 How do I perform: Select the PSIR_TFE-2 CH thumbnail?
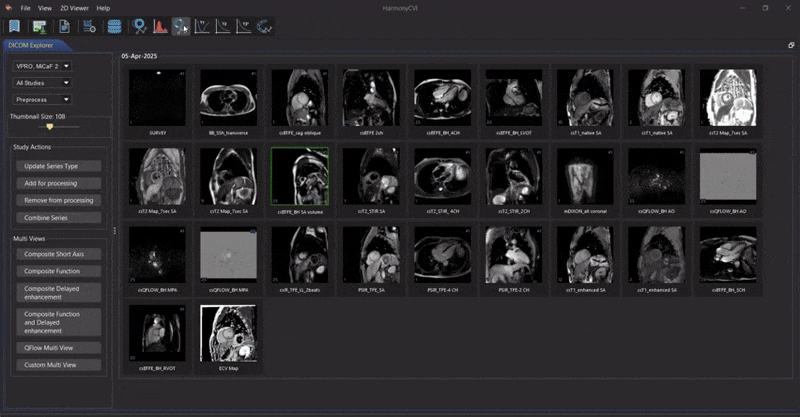coord(514,255)
